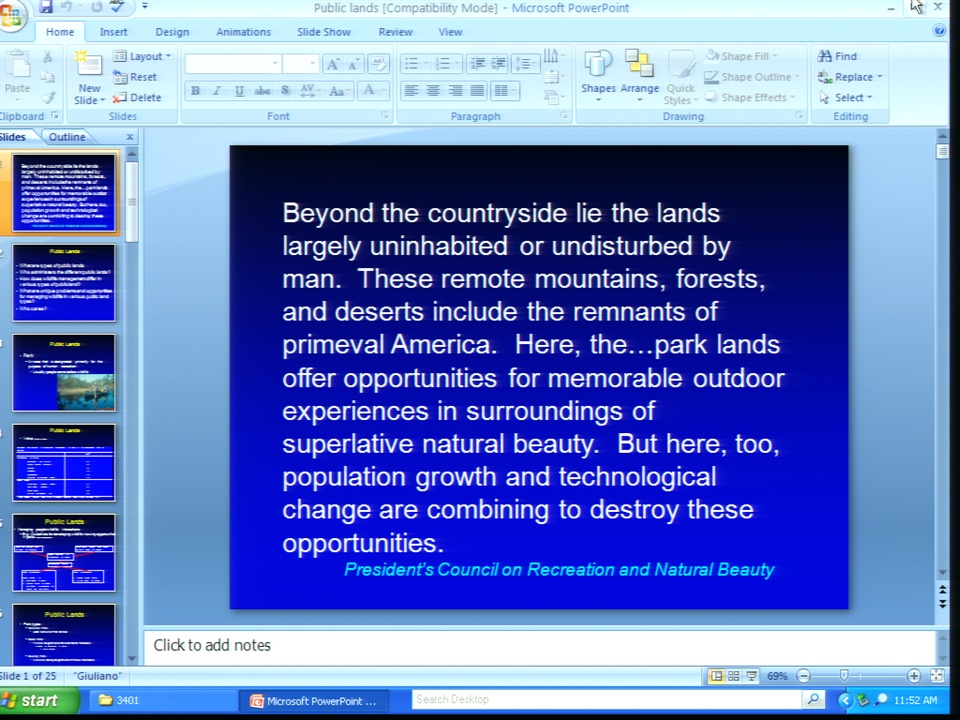Toggle Italic formatting
This screenshot has width=960, height=720.
pyautogui.click(x=217, y=91)
